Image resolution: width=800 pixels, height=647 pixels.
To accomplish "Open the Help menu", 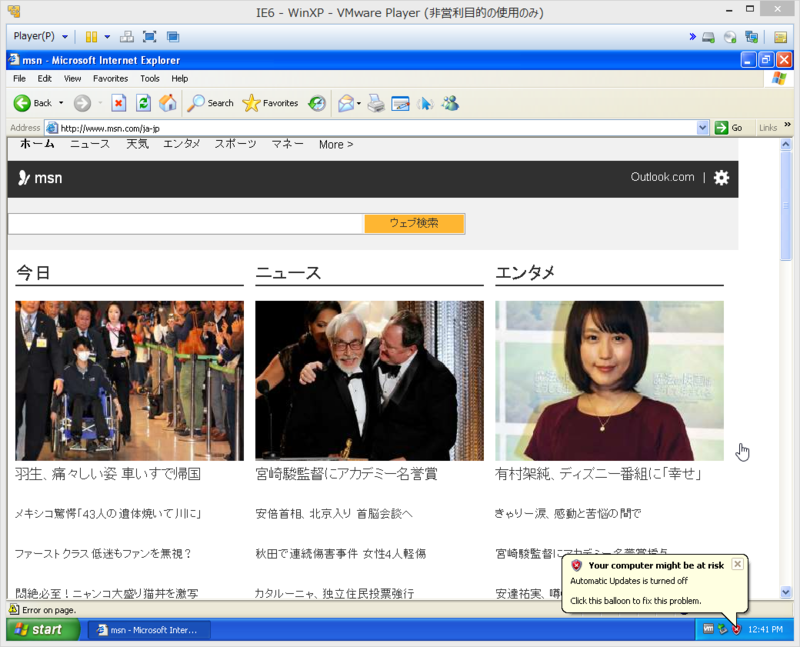I will coord(180,78).
